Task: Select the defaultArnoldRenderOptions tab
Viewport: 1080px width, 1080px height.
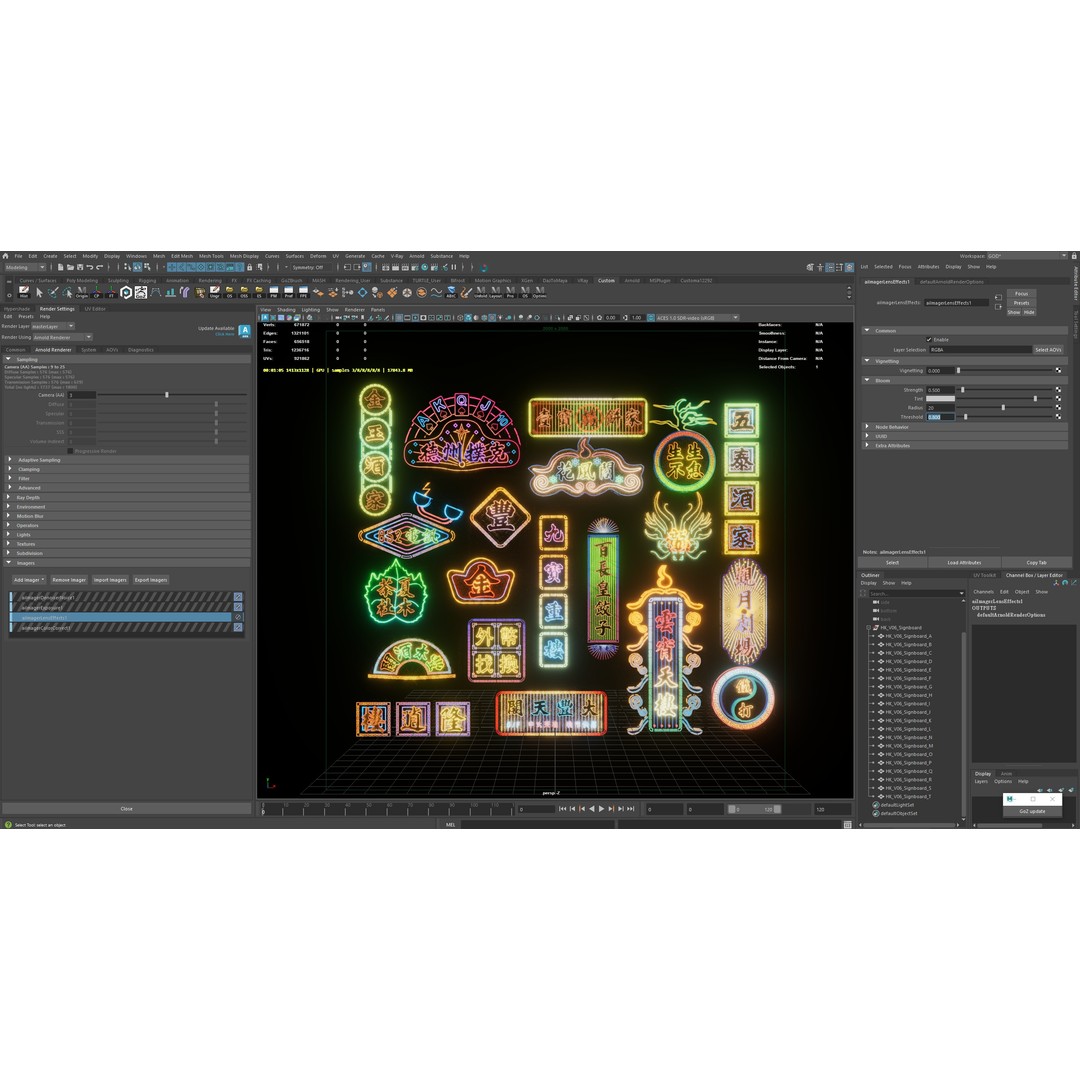Action: pos(952,282)
